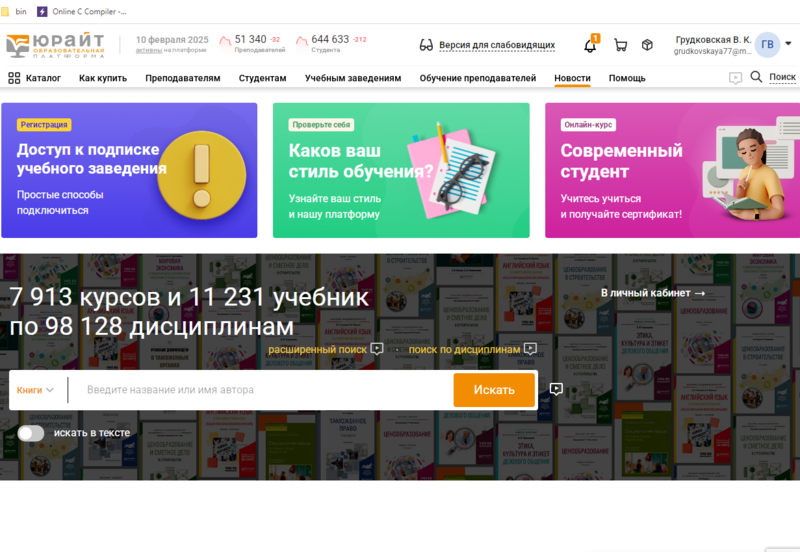The width and height of the screenshot is (800, 552).
Task: Open the shopping cart icon
Action: (620, 45)
